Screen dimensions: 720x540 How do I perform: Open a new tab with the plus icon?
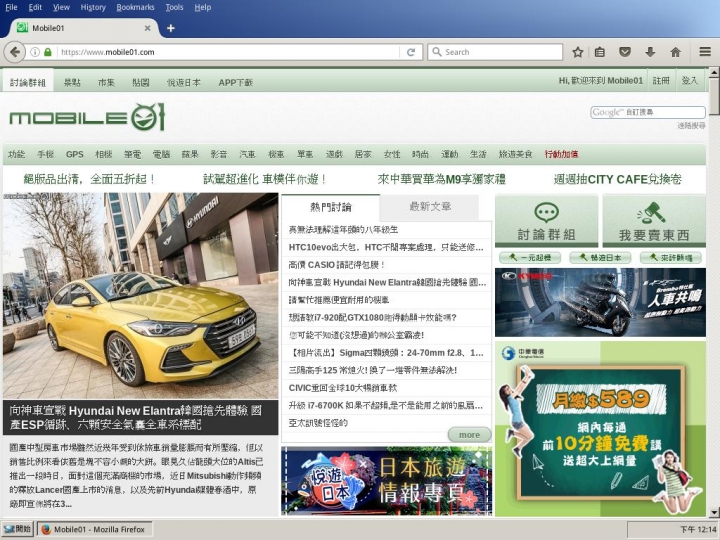(171, 28)
